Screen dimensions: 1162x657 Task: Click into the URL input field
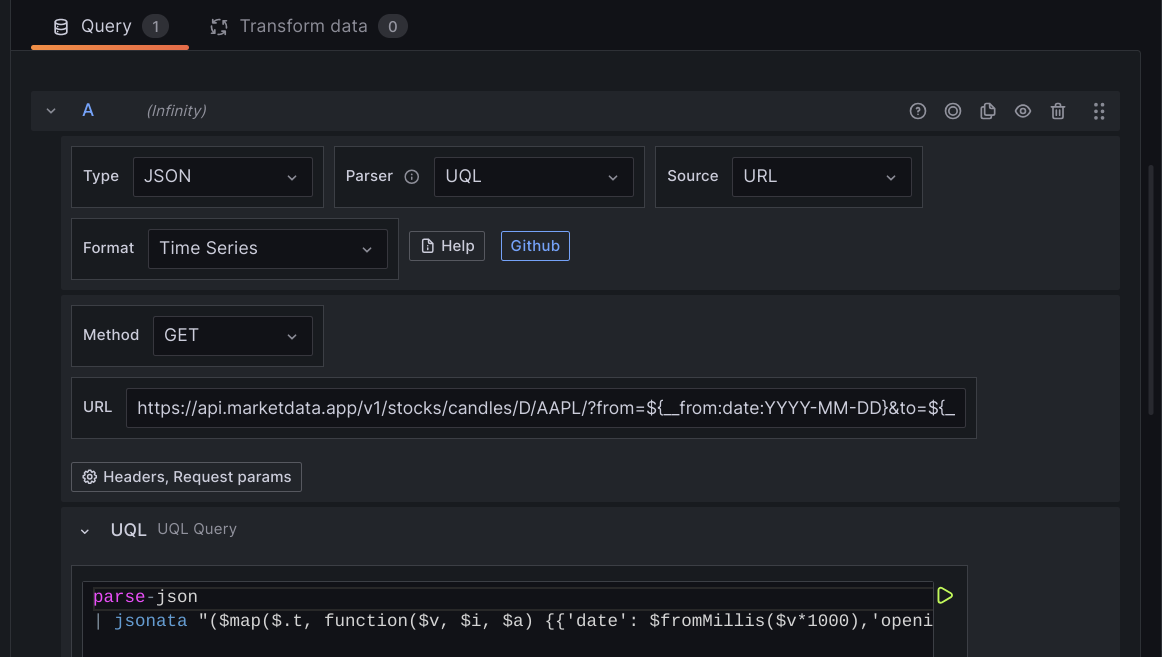(x=545, y=408)
